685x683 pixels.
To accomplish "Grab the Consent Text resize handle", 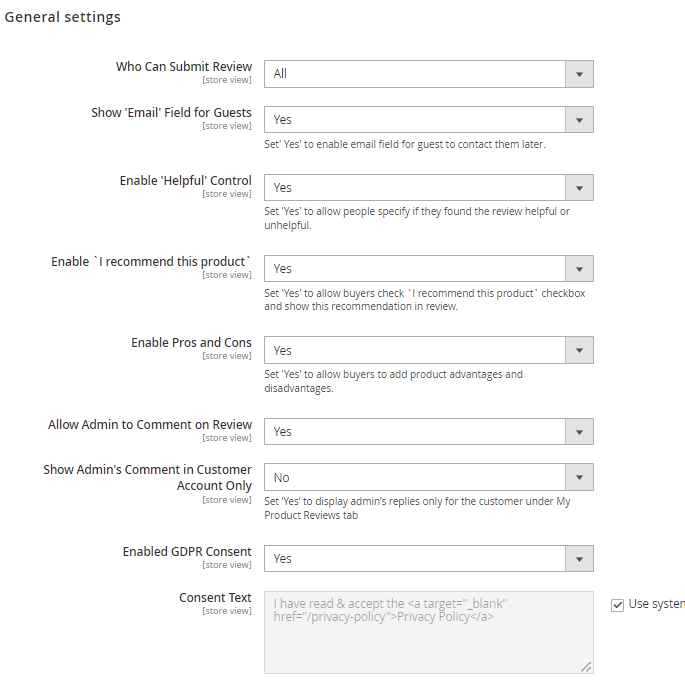I will (586, 667).
